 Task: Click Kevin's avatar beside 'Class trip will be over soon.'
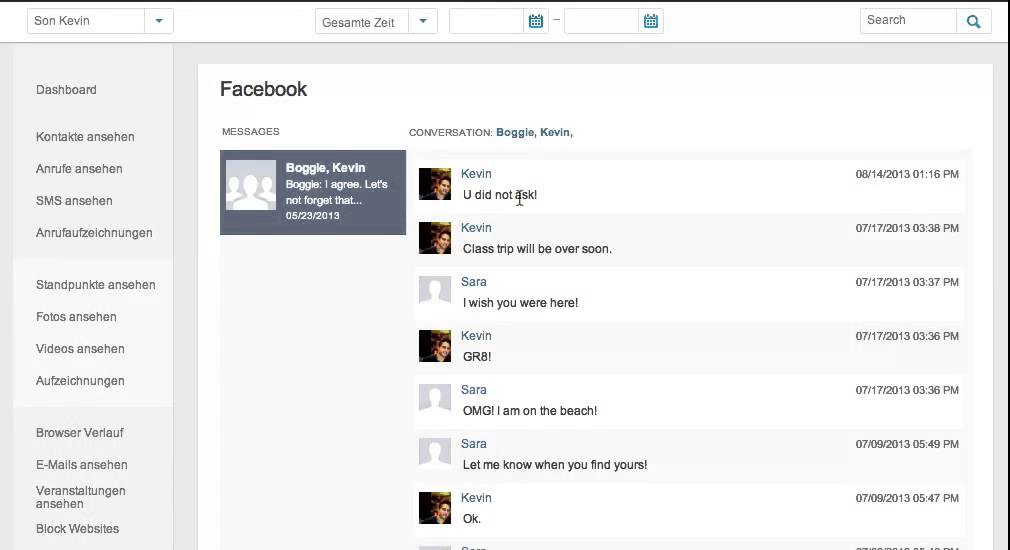435,238
